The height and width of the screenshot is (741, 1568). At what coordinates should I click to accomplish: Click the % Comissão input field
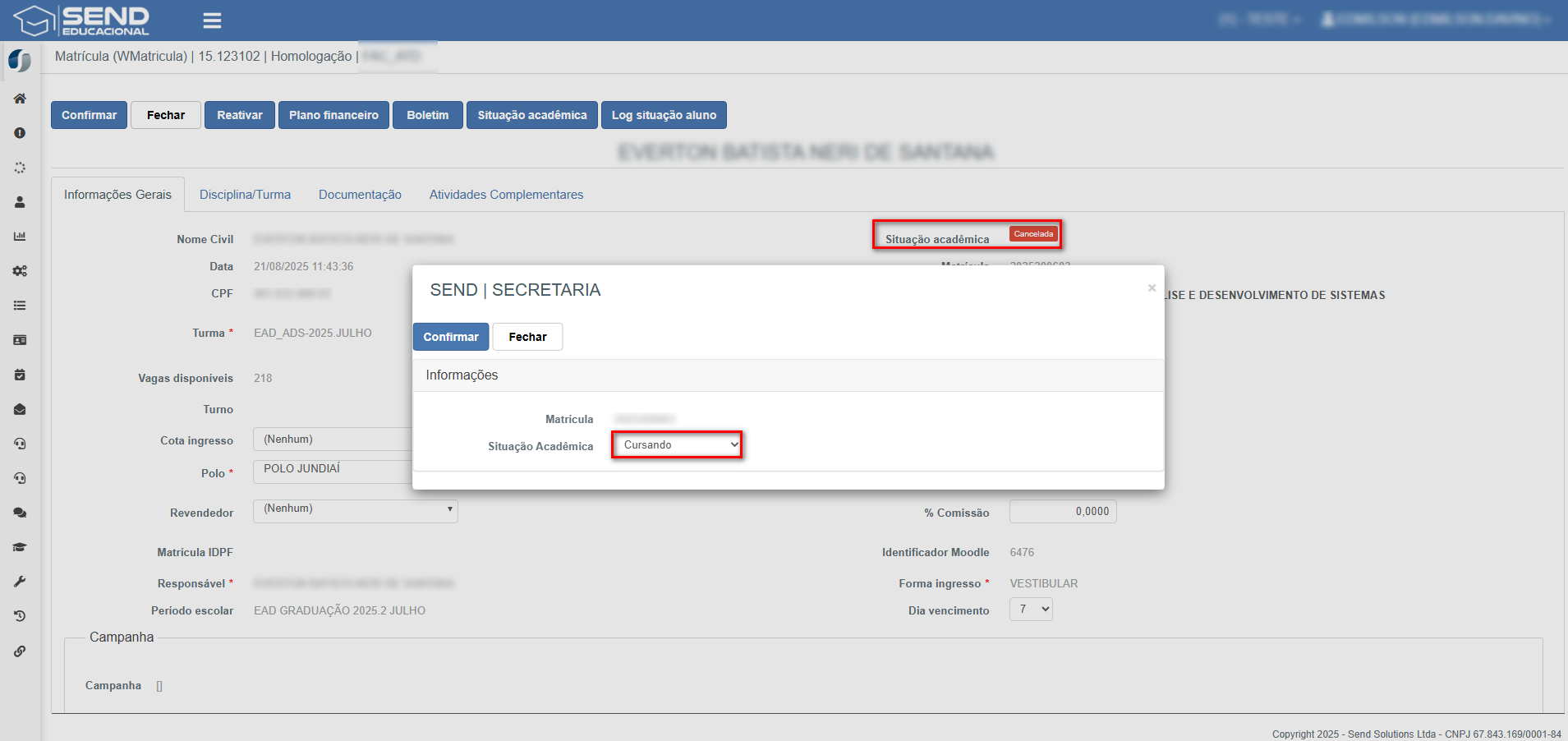click(x=1062, y=512)
